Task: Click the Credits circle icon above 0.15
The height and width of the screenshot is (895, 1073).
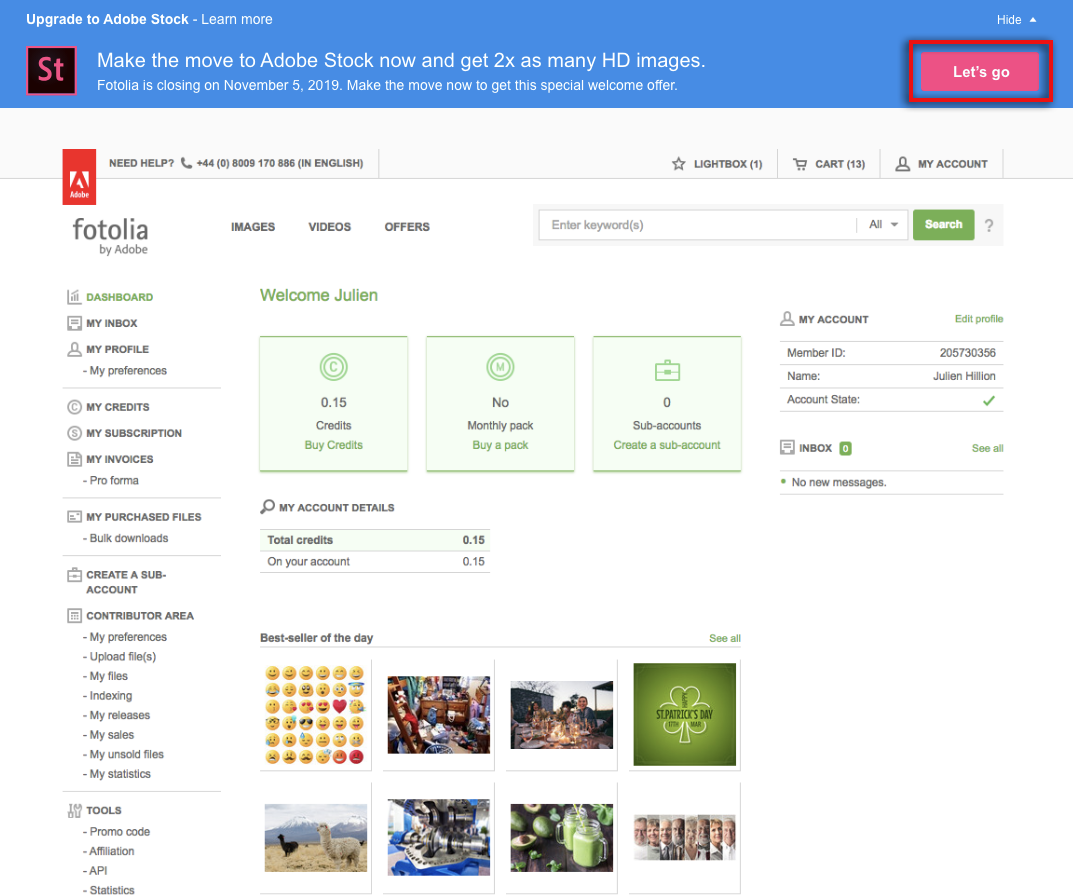Action: coord(333,366)
